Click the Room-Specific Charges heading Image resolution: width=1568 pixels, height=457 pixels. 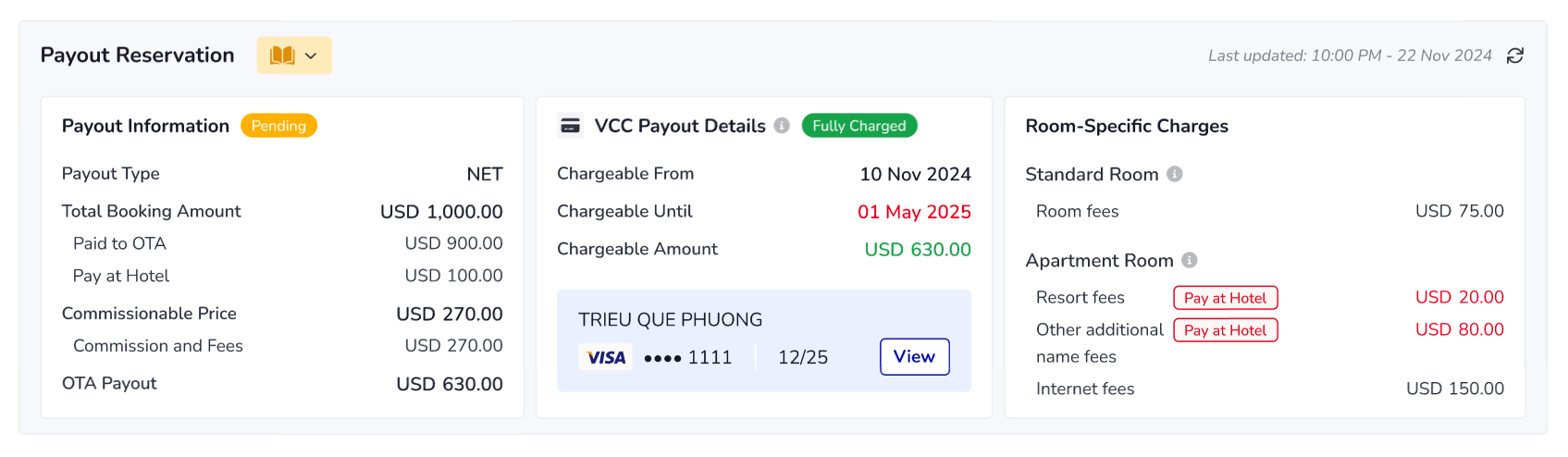pyautogui.click(x=1127, y=126)
